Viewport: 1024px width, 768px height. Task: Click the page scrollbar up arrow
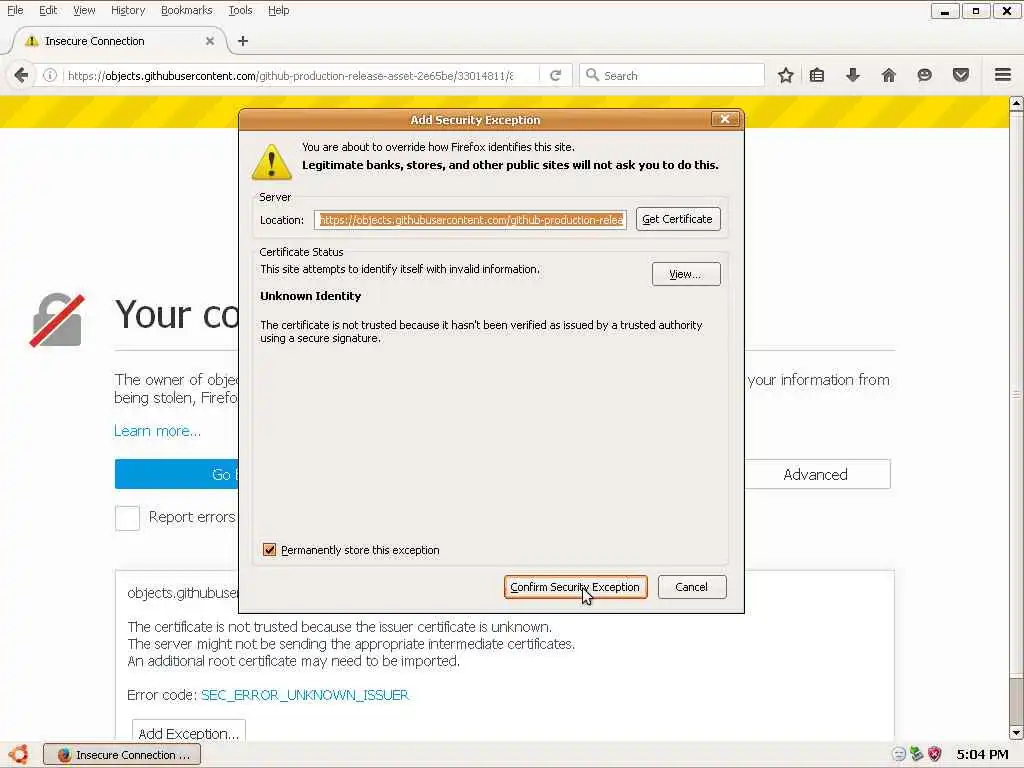click(x=1016, y=104)
